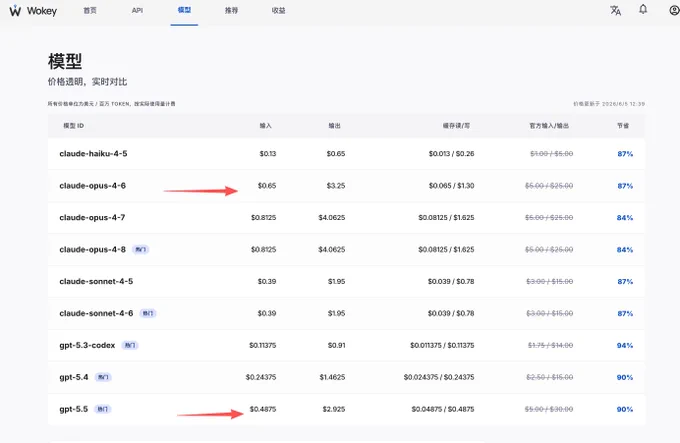This screenshot has height=443, width=680.
Task: Click the 94% savings for gpt-5.3-codex
Action: 625,345
